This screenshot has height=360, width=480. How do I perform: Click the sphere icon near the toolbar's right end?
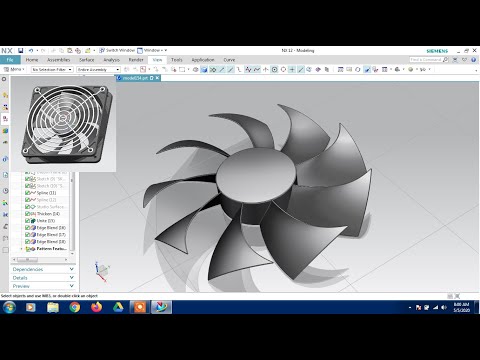click(x=411, y=69)
